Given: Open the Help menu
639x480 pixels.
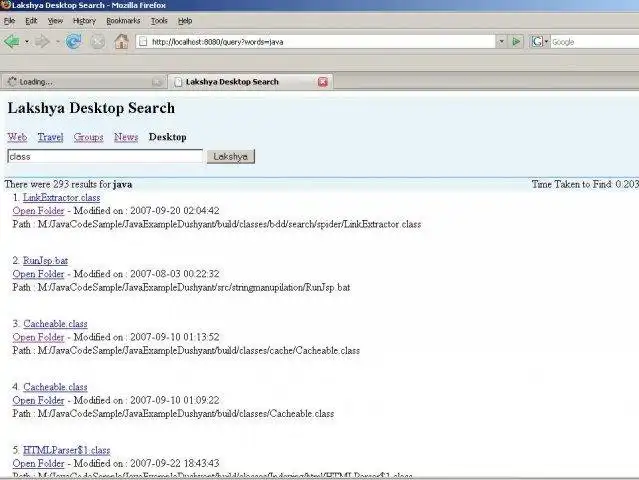Looking at the screenshot, I should pos(185,21).
